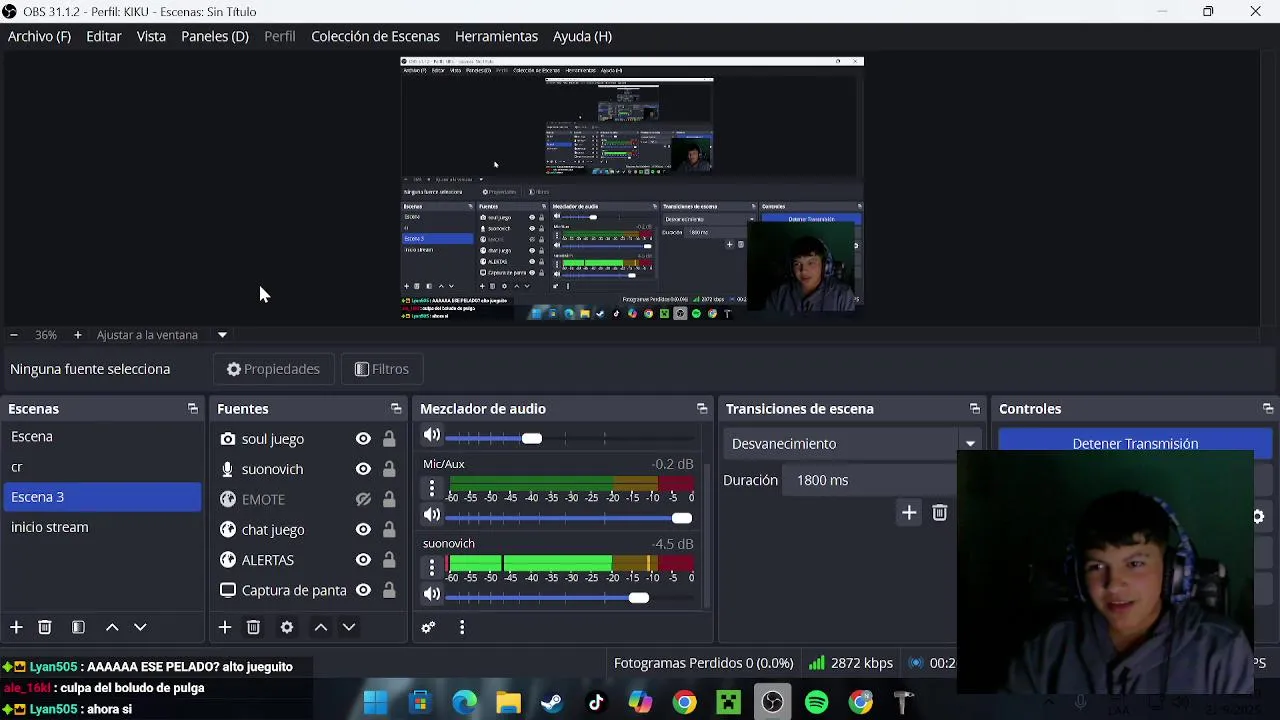Mute the Mic/Aux audio channel
This screenshot has height=720, width=1280.
tap(432, 515)
